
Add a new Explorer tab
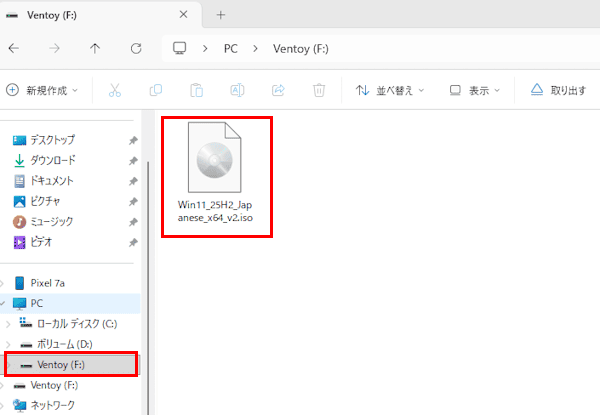pyautogui.click(x=221, y=15)
